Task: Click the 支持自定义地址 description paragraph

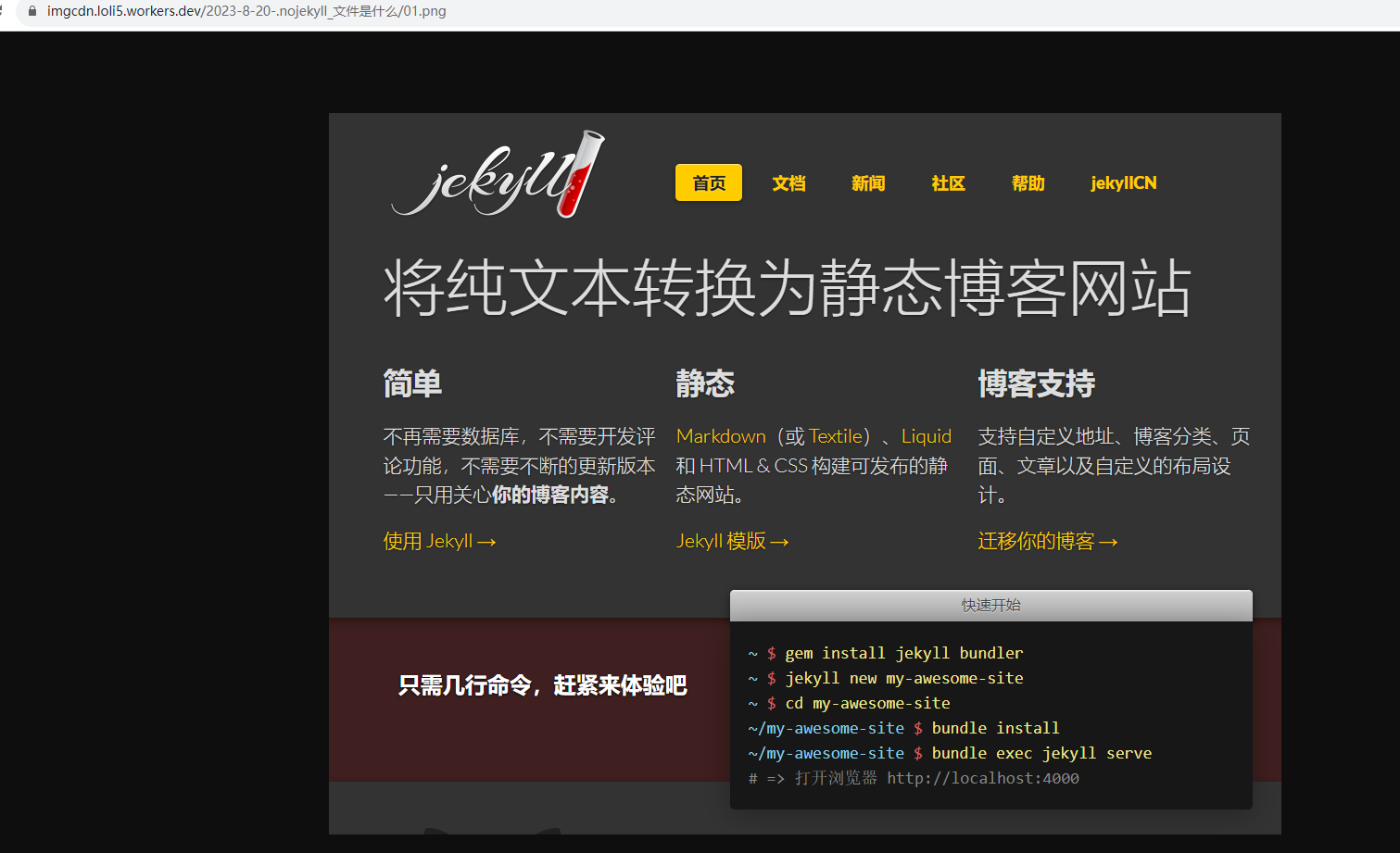Action: (x=1115, y=465)
